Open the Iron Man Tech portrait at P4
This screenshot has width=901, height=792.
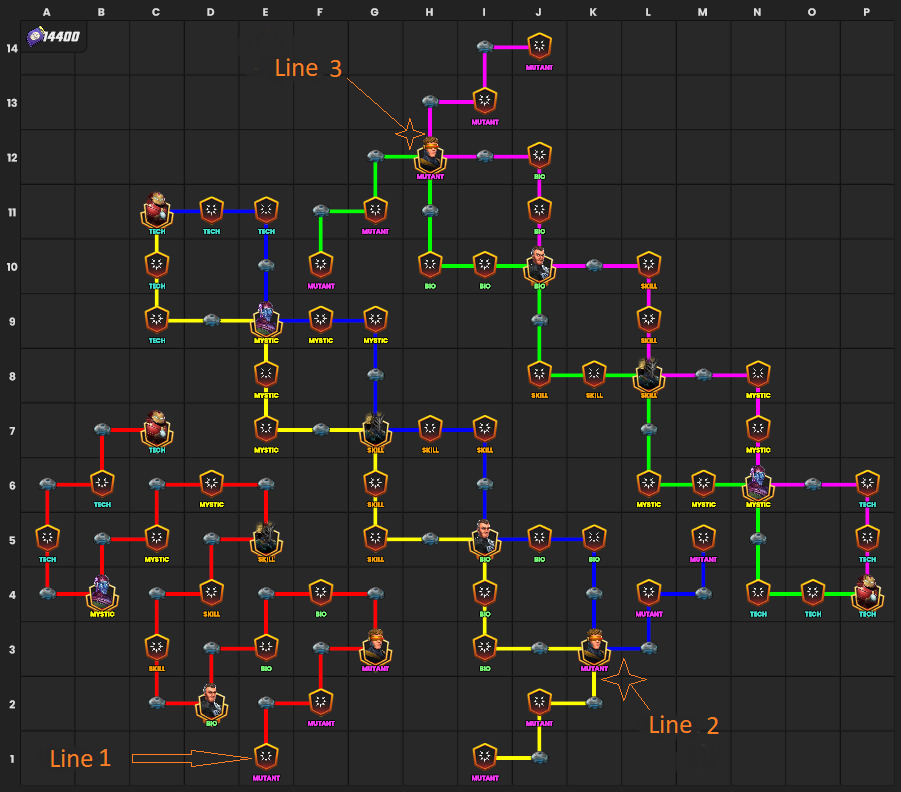click(x=867, y=593)
